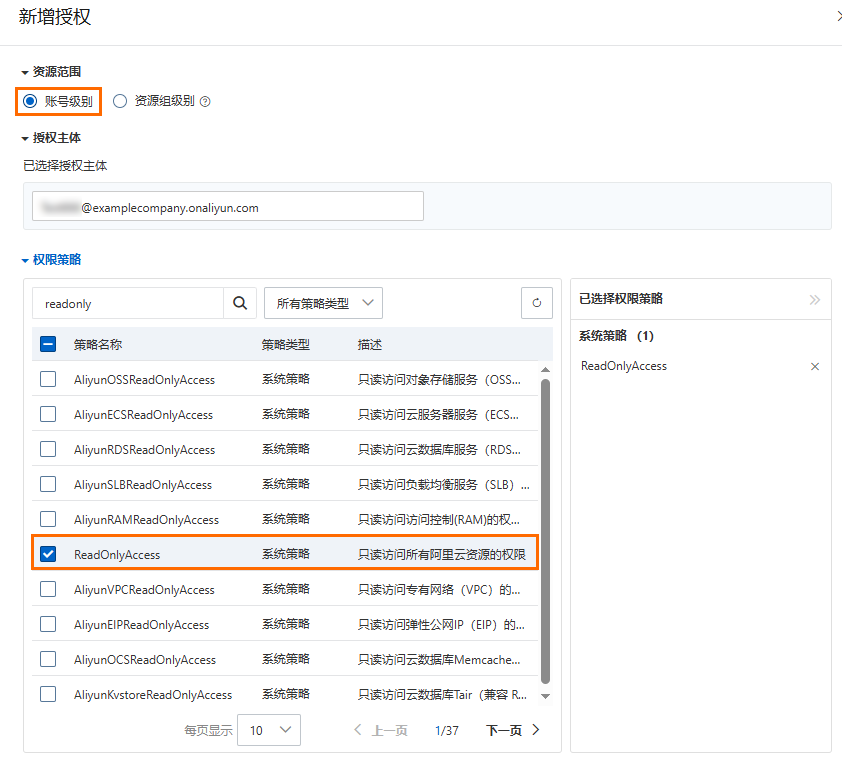Click AliyunEIPReadOnlyAccess policy name
The width and height of the screenshot is (842, 762).
[x=141, y=625]
